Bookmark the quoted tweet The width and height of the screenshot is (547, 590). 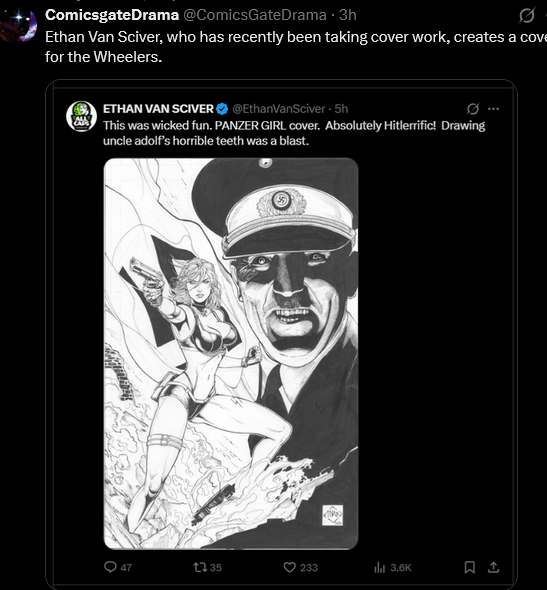coord(469,567)
